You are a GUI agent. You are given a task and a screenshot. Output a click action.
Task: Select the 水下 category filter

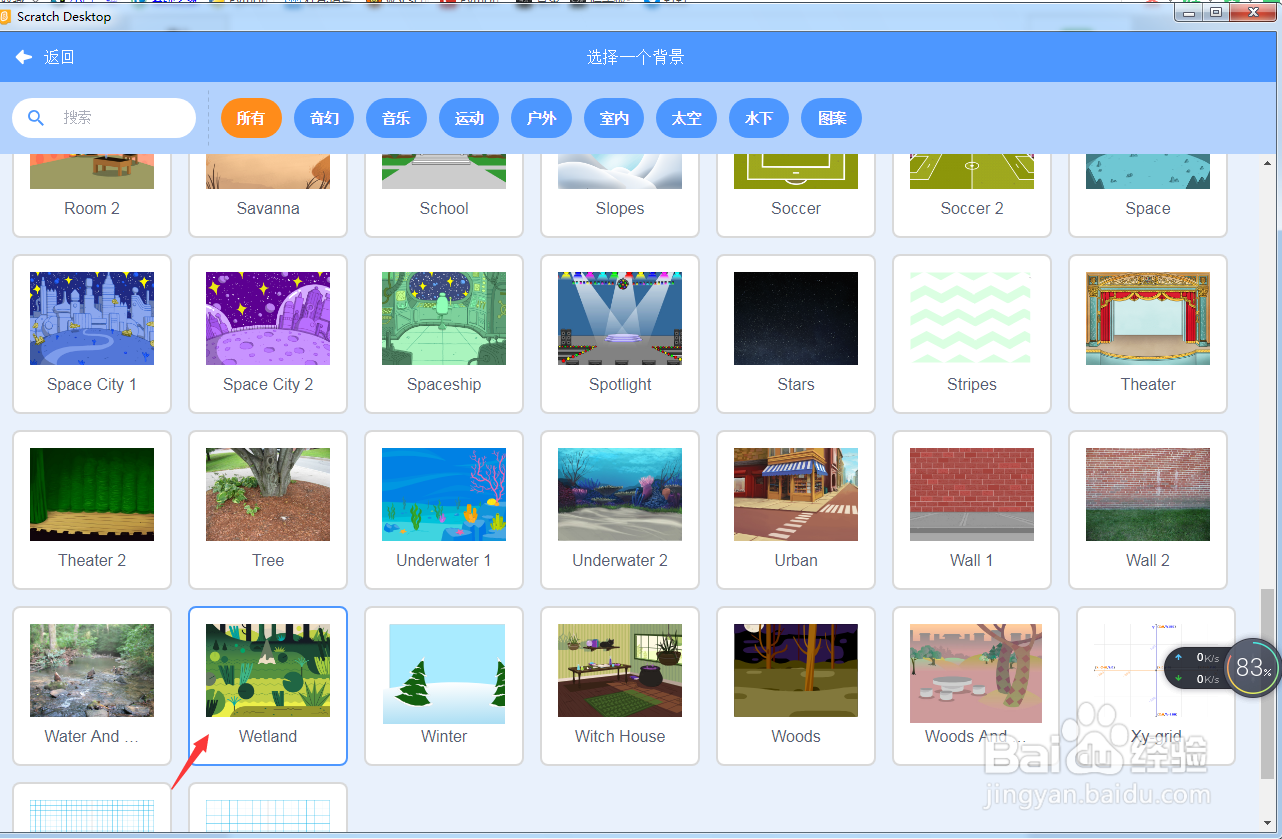point(759,118)
